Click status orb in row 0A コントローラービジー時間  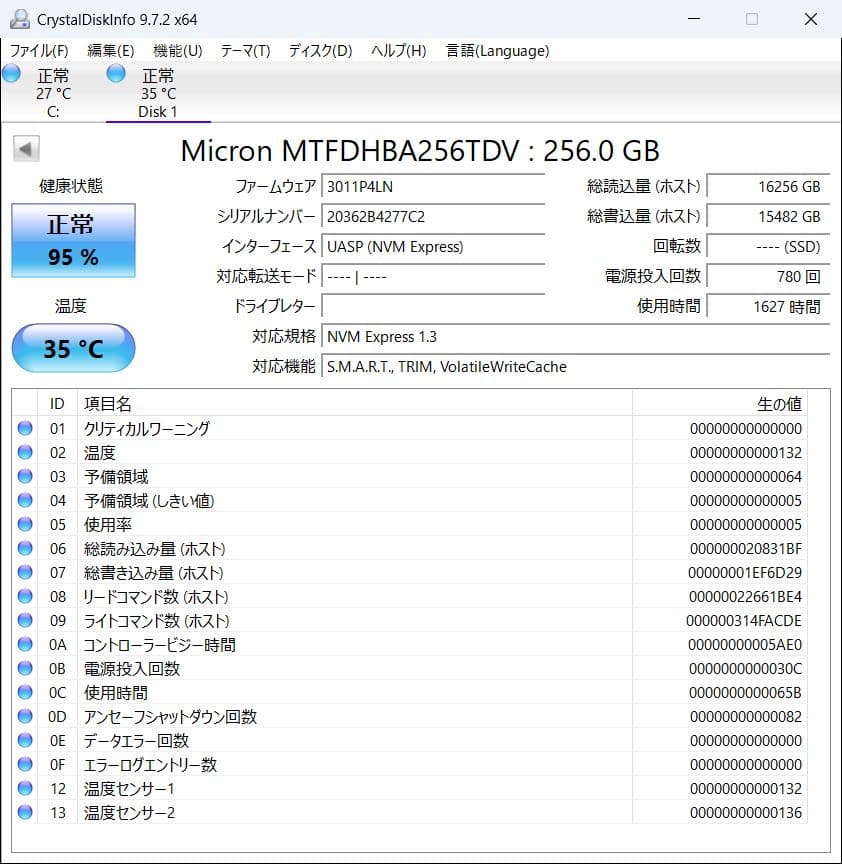point(25,644)
